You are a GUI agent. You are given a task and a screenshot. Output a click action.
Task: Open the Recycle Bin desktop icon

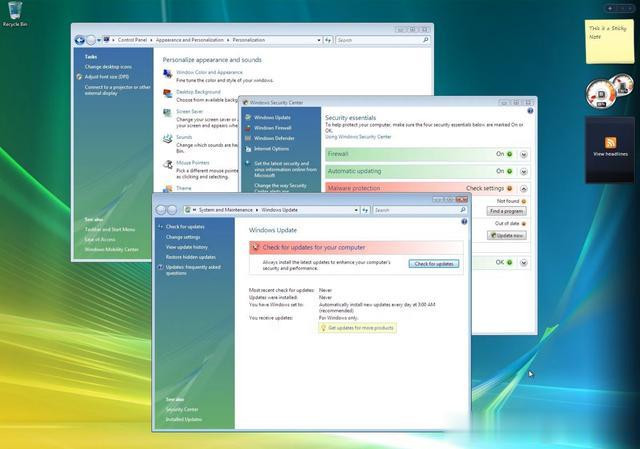pyautogui.click(x=15, y=13)
